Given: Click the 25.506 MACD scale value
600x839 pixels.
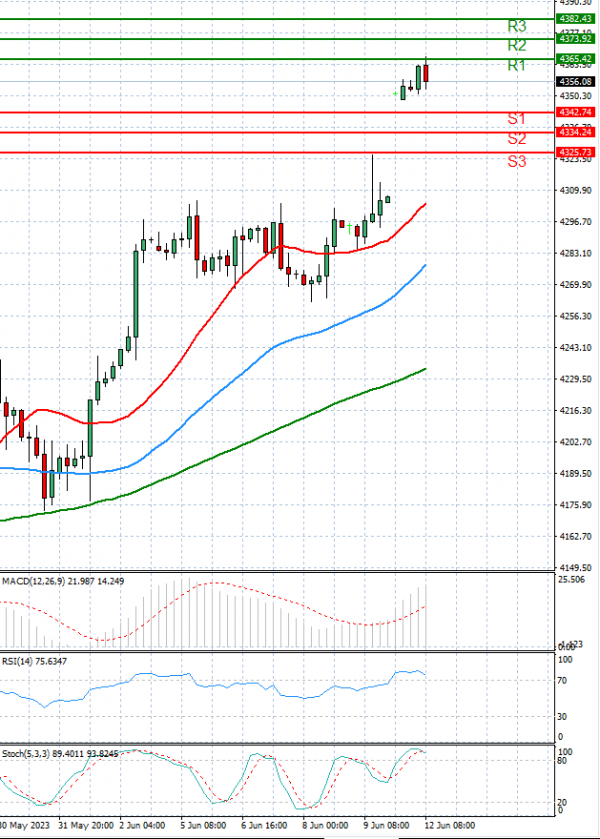Looking at the screenshot, I should pyautogui.click(x=572, y=579).
